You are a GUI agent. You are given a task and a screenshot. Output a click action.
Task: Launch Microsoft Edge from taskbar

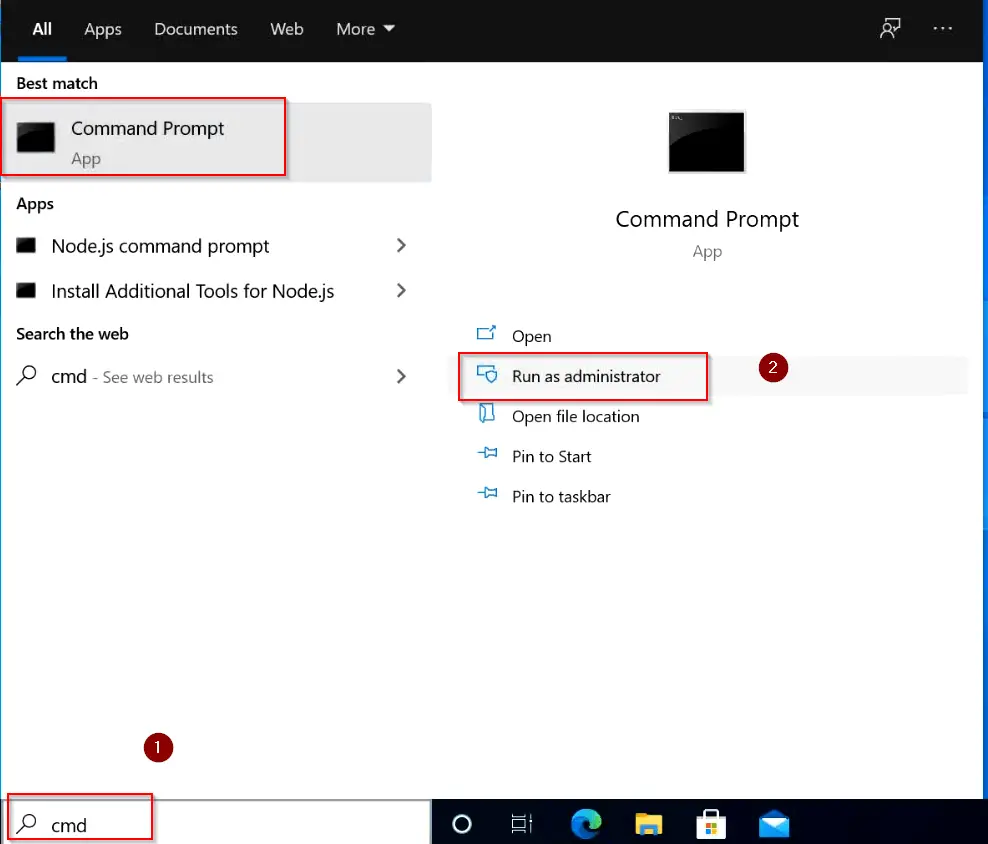tap(586, 823)
